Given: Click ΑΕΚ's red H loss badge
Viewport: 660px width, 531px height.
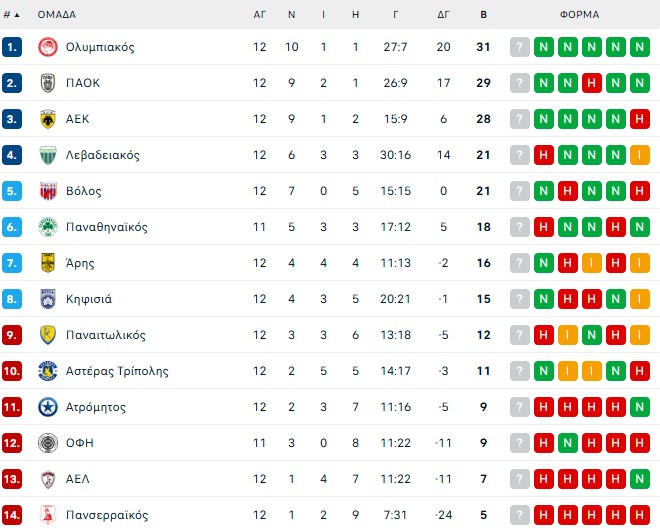Looking at the screenshot, I should tap(640, 119).
